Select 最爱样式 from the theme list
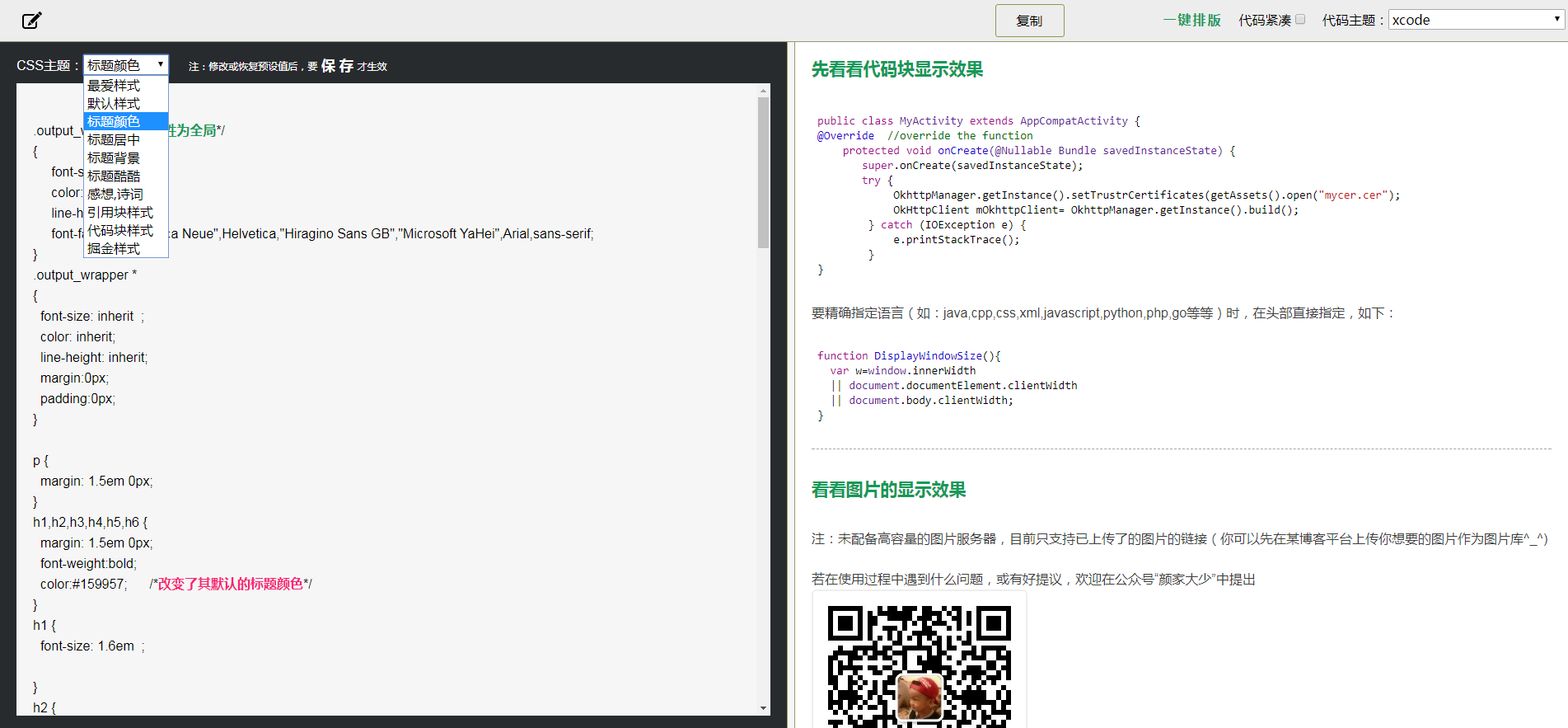 click(x=126, y=85)
